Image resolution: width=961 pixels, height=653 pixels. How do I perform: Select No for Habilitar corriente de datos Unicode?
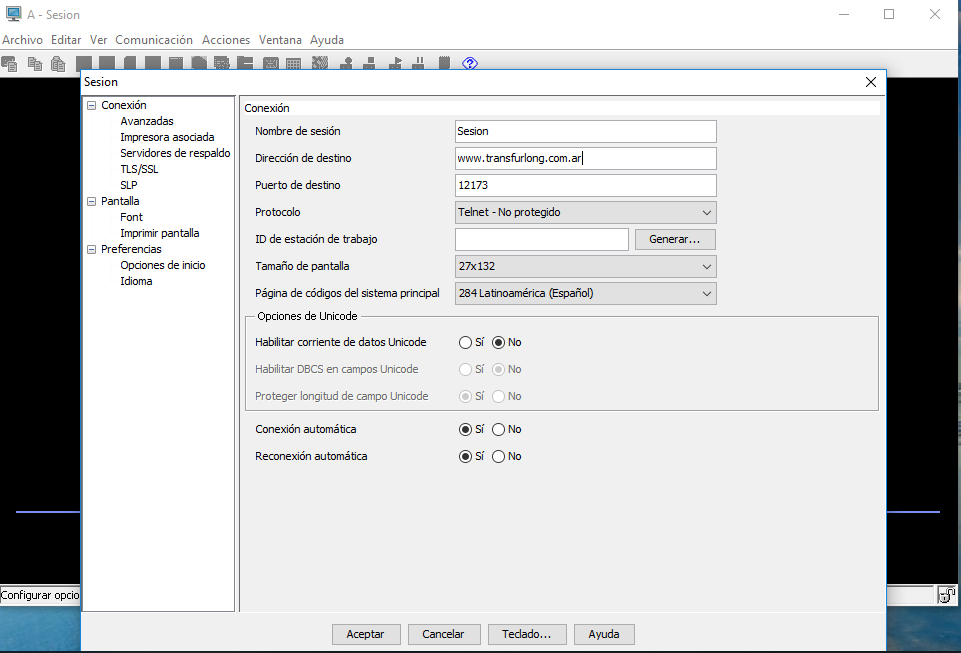(x=498, y=342)
